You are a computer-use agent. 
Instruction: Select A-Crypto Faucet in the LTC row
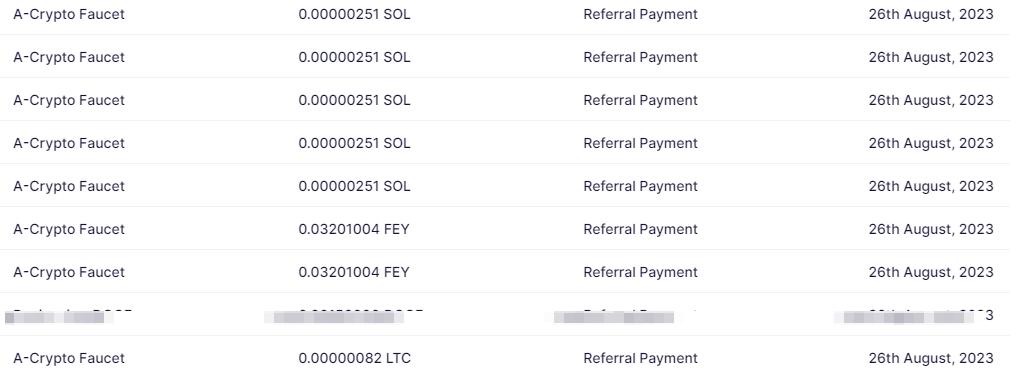tap(69, 358)
